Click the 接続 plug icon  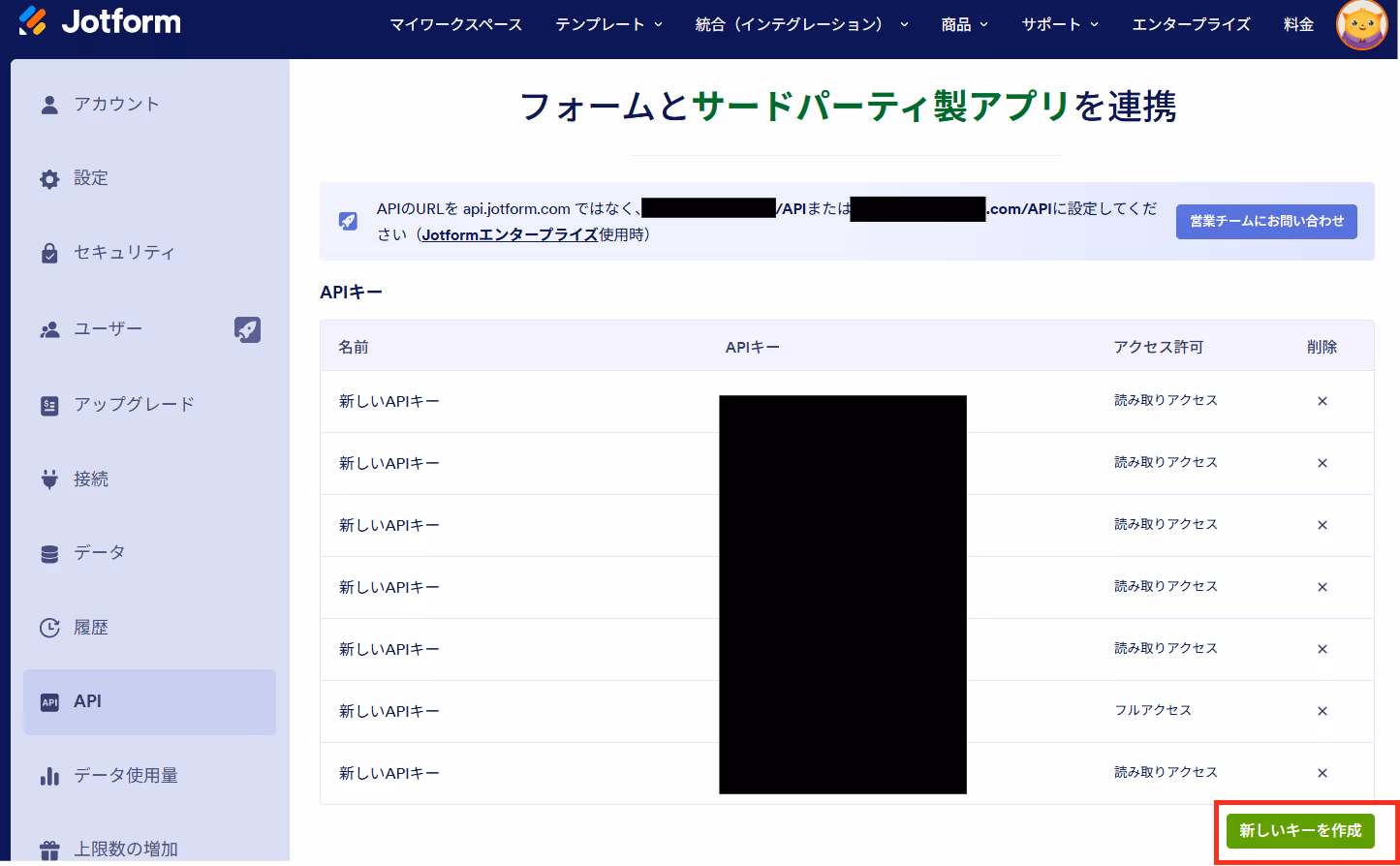point(49,479)
